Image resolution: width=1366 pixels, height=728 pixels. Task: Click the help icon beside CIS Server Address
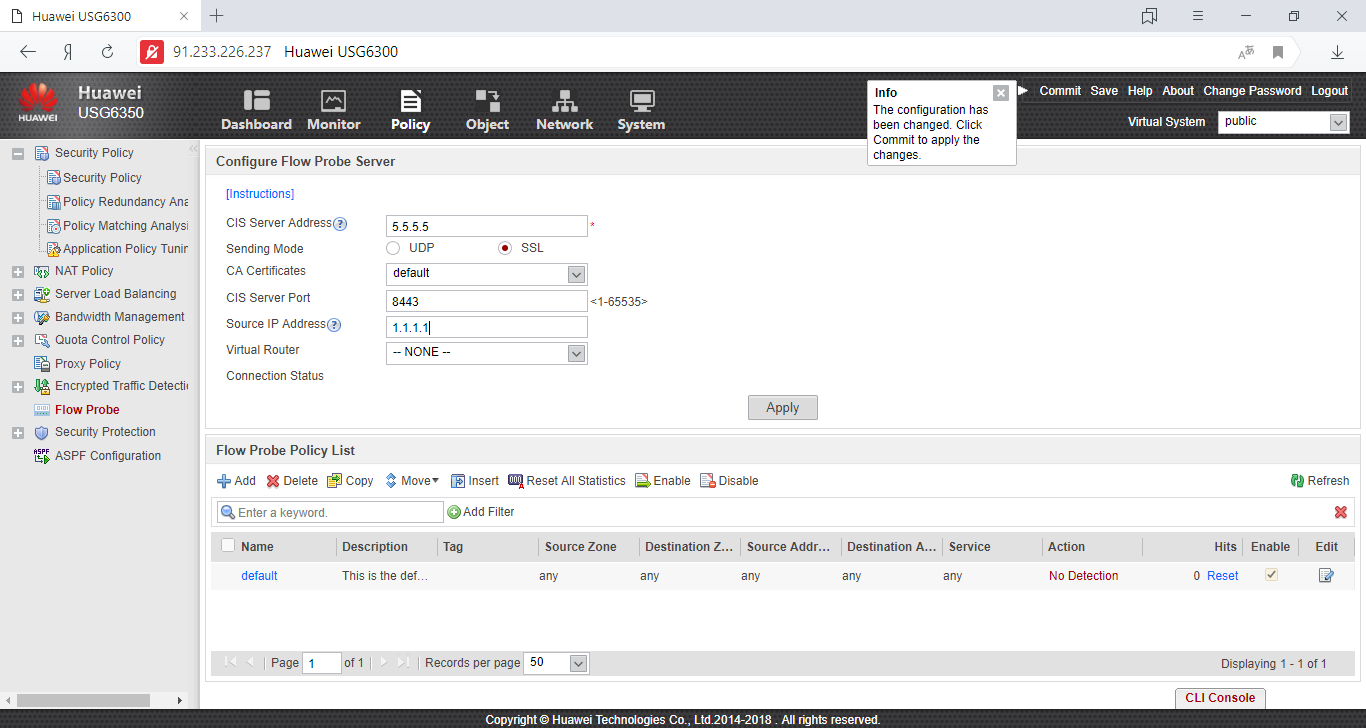(x=340, y=224)
